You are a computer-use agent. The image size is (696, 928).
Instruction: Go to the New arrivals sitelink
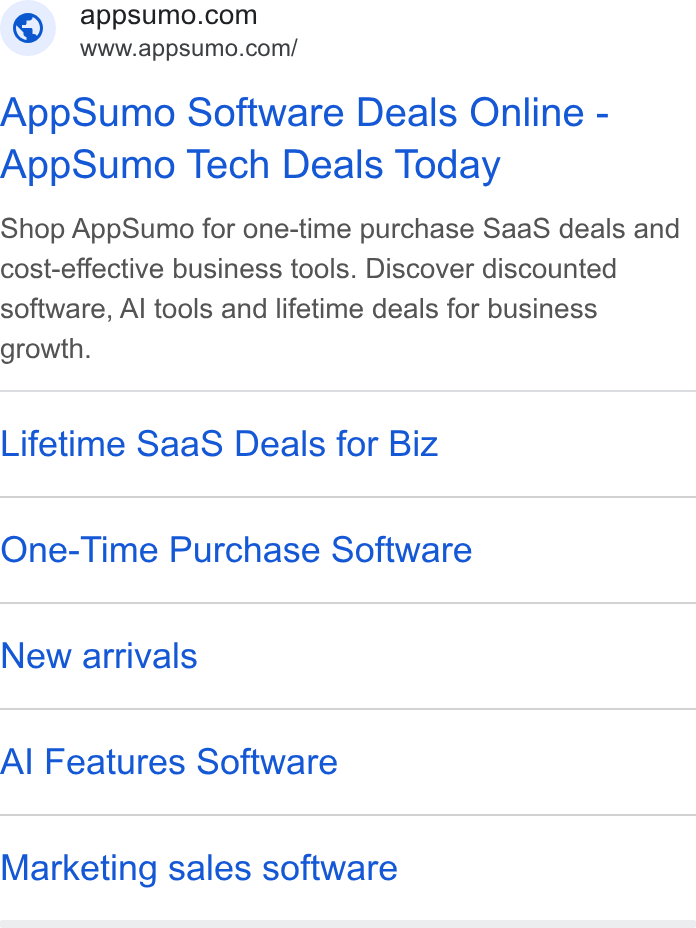[x=99, y=656]
